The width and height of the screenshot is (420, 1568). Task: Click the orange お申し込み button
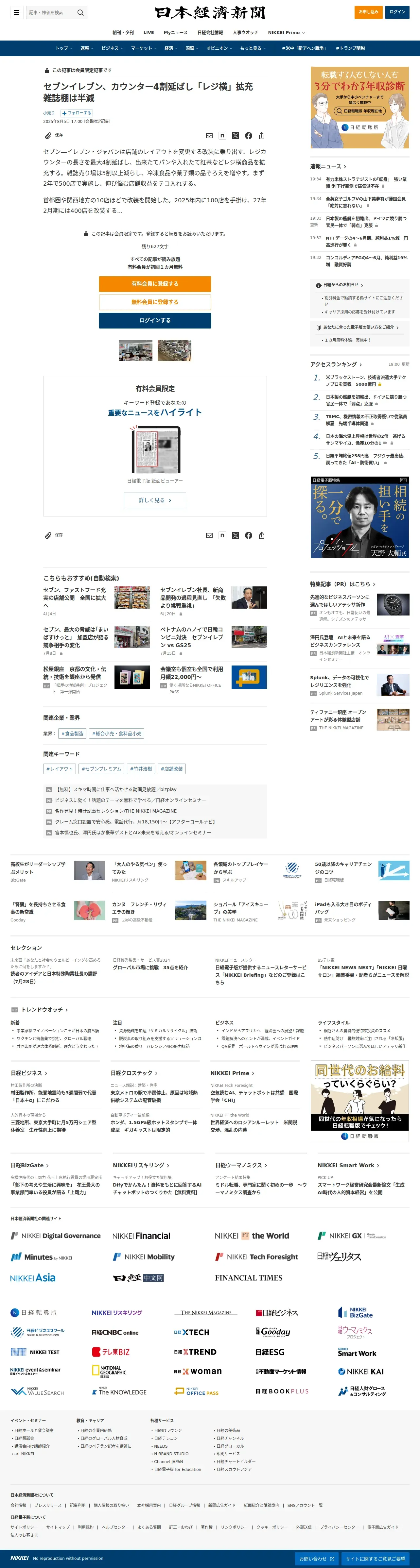click(368, 11)
